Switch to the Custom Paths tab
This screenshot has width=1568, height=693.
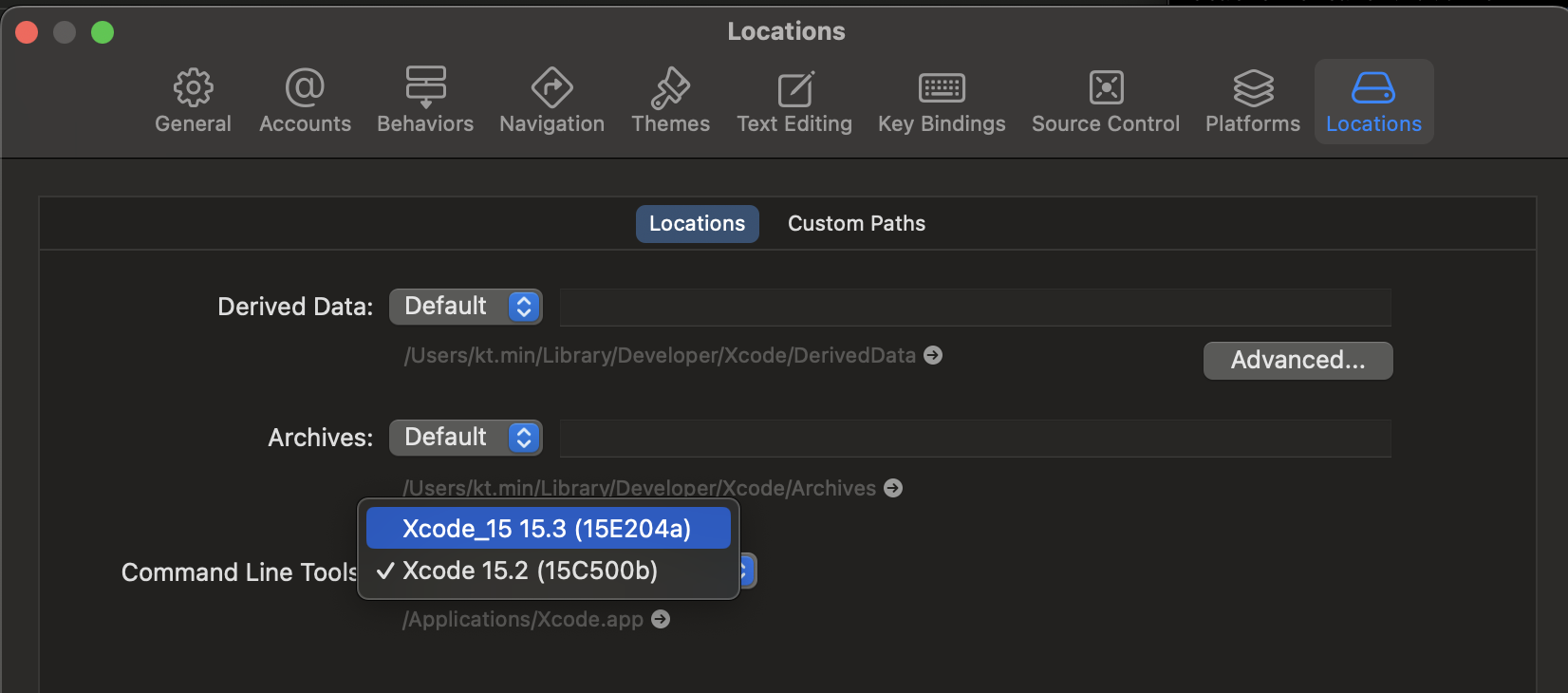pyautogui.click(x=856, y=224)
